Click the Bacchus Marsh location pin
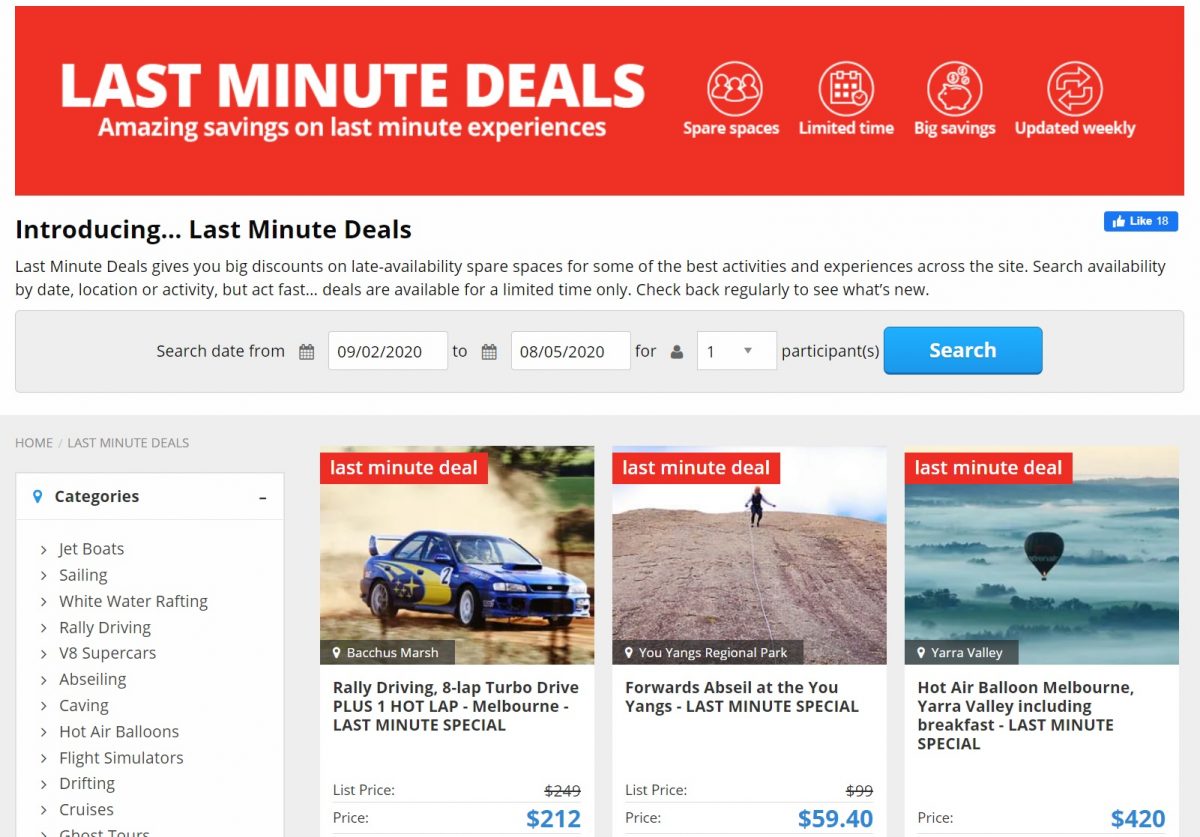1200x837 pixels. (x=337, y=653)
